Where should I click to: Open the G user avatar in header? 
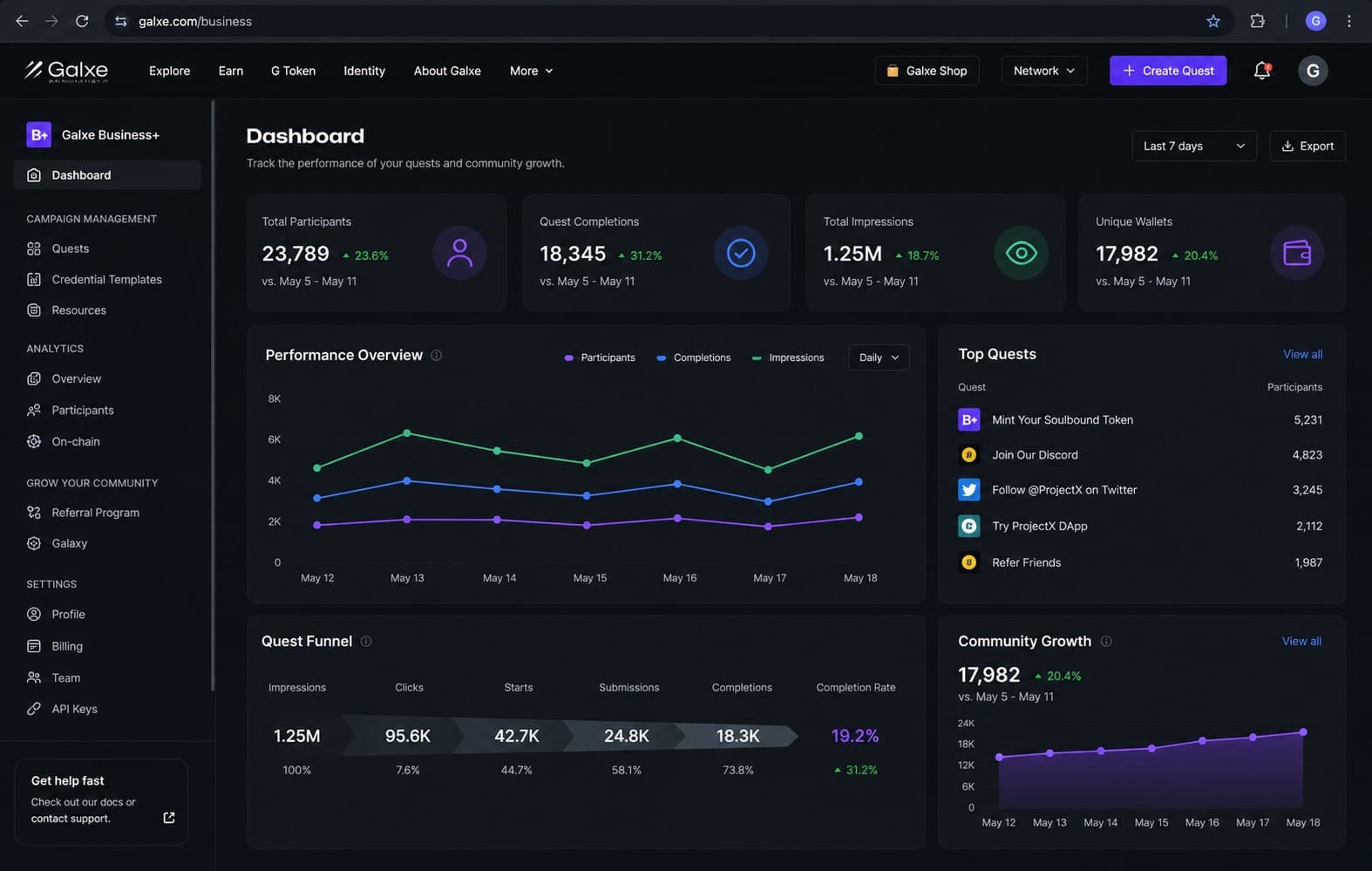[x=1313, y=71]
